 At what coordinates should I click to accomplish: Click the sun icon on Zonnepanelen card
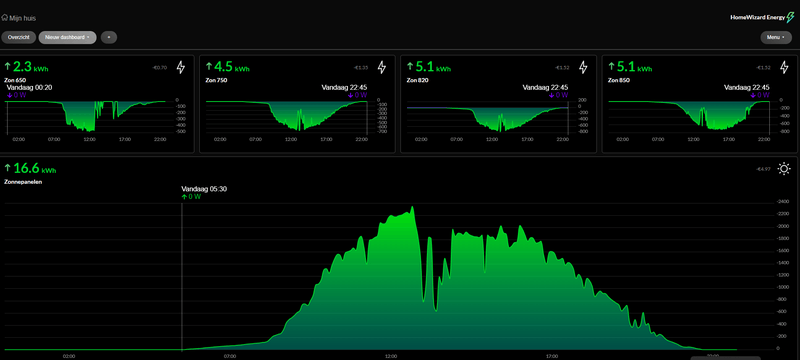pyautogui.click(x=784, y=169)
